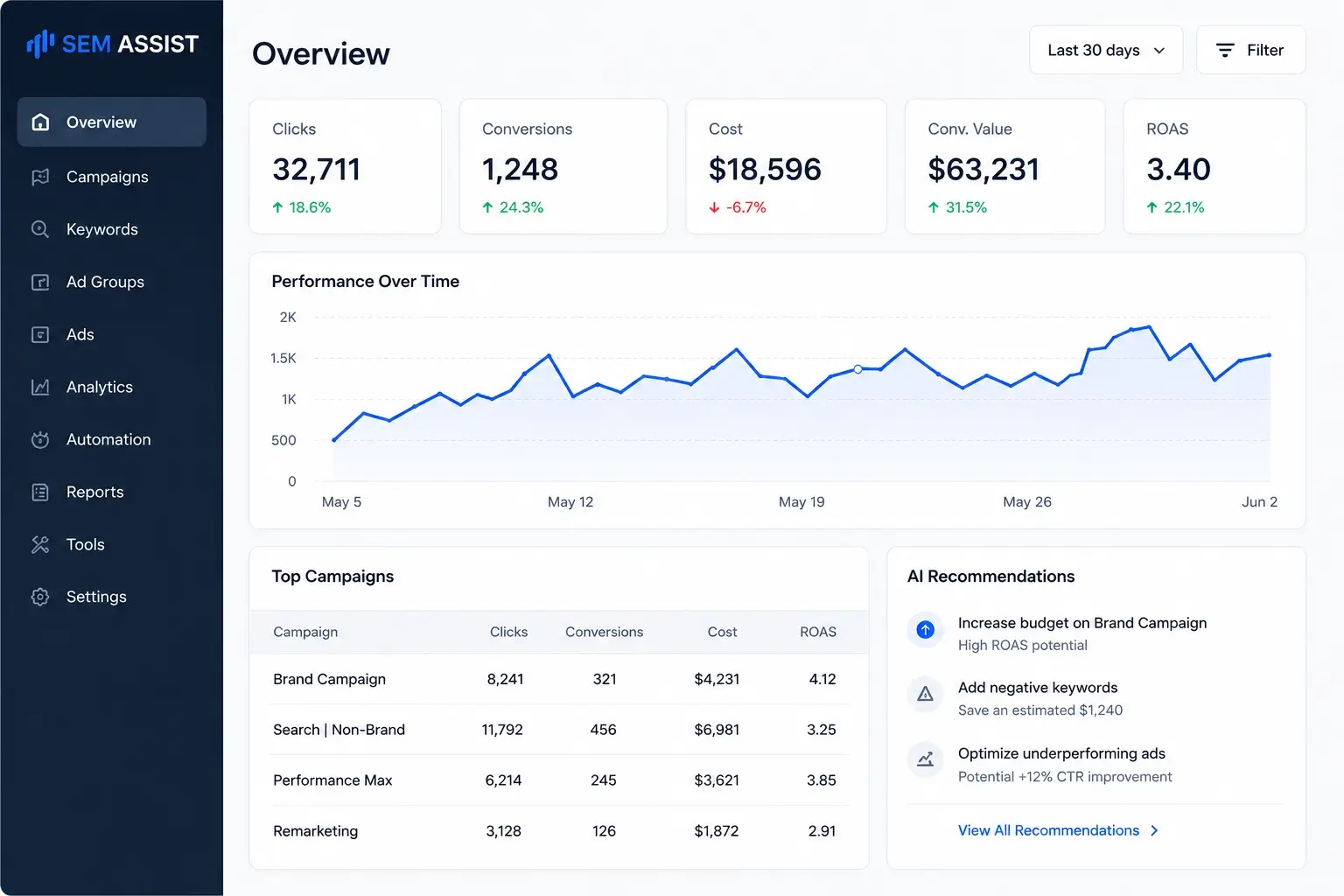The height and width of the screenshot is (896, 1344).
Task: Click the ROAS metric card
Action: click(1214, 166)
